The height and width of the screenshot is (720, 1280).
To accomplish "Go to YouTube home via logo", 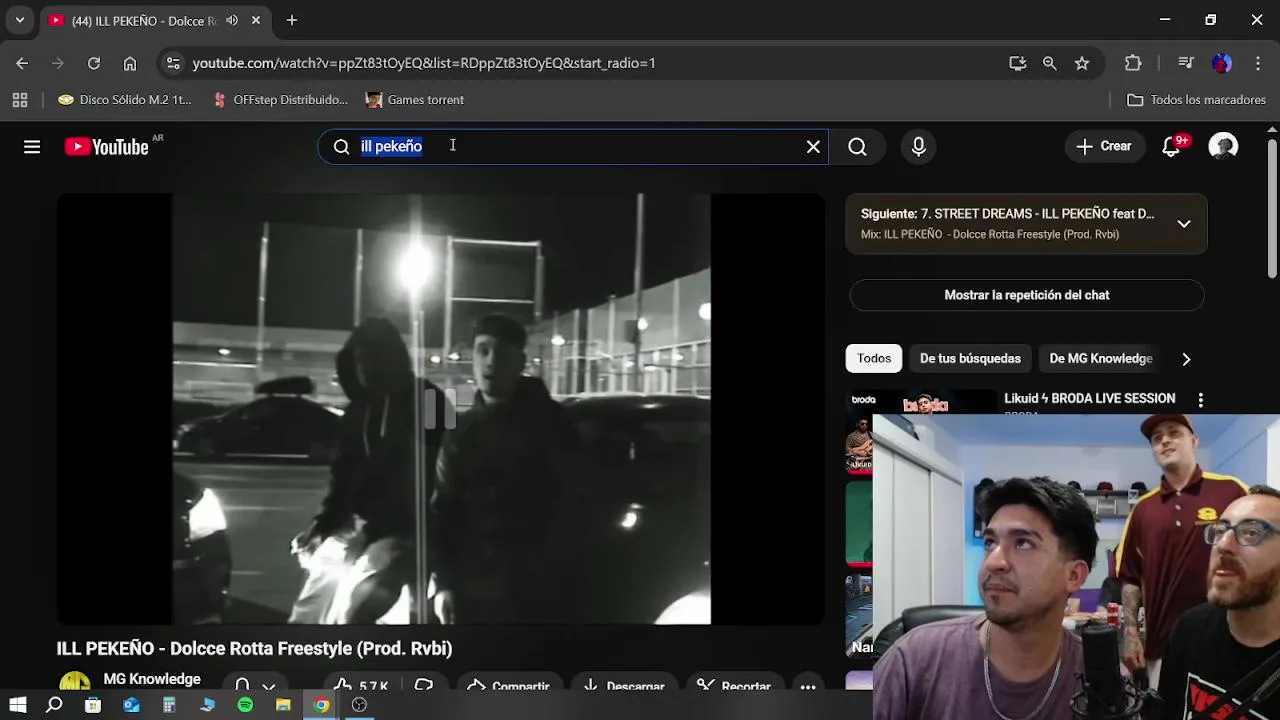I will [106, 147].
